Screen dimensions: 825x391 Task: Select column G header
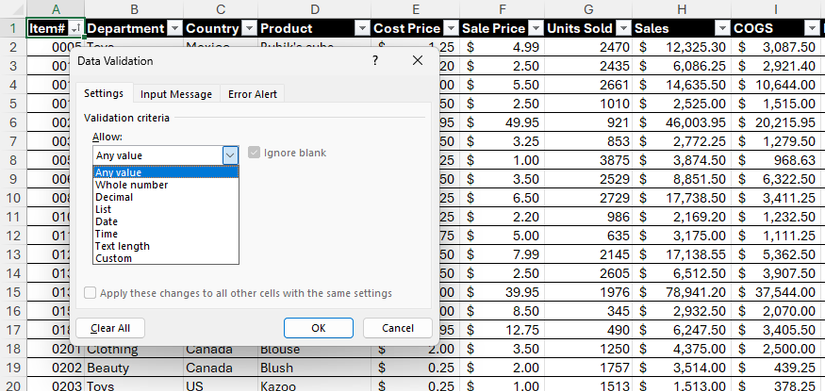(x=588, y=9)
